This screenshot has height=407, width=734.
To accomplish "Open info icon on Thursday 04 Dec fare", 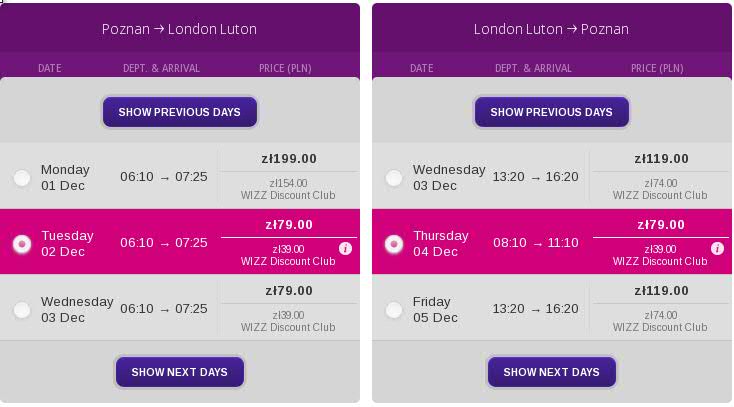I will tap(717, 249).
